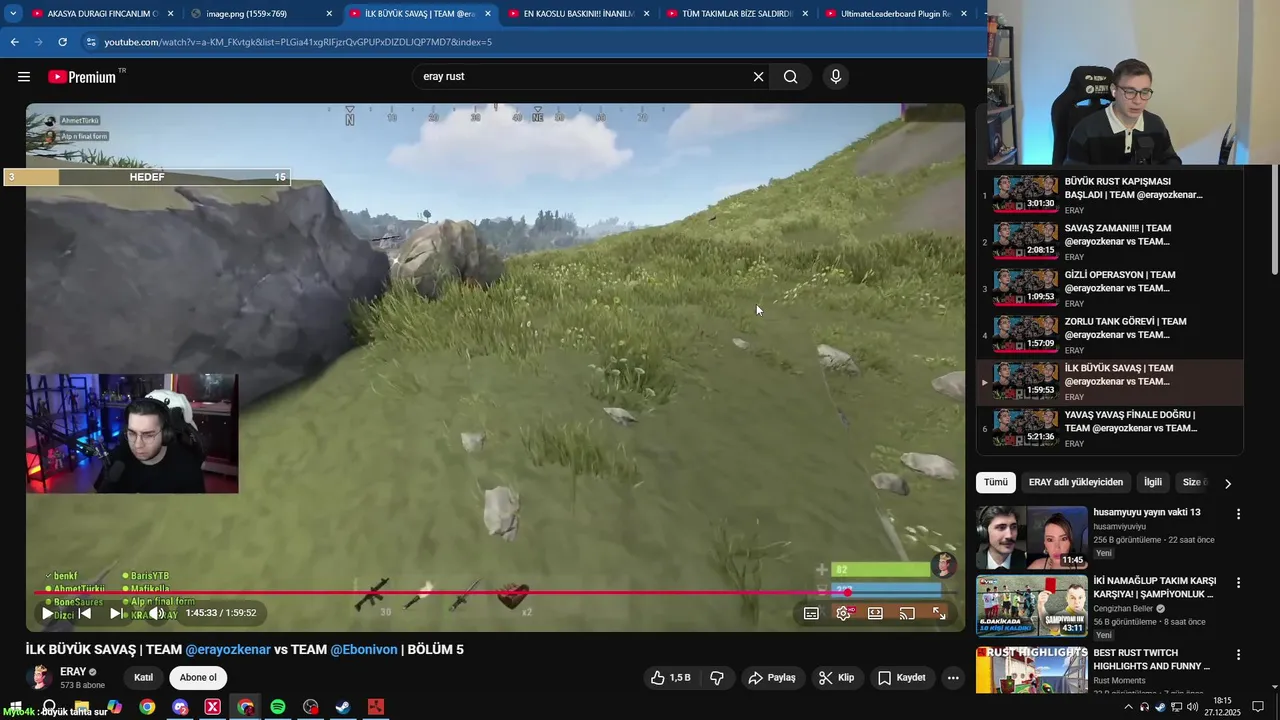Select the İlgili filter chip
The height and width of the screenshot is (720, 1280).
(x=1153, y=482)
